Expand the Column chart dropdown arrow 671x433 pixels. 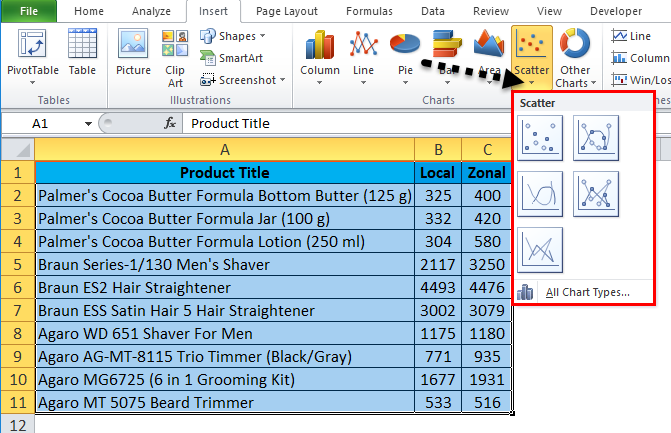[320, 82]
